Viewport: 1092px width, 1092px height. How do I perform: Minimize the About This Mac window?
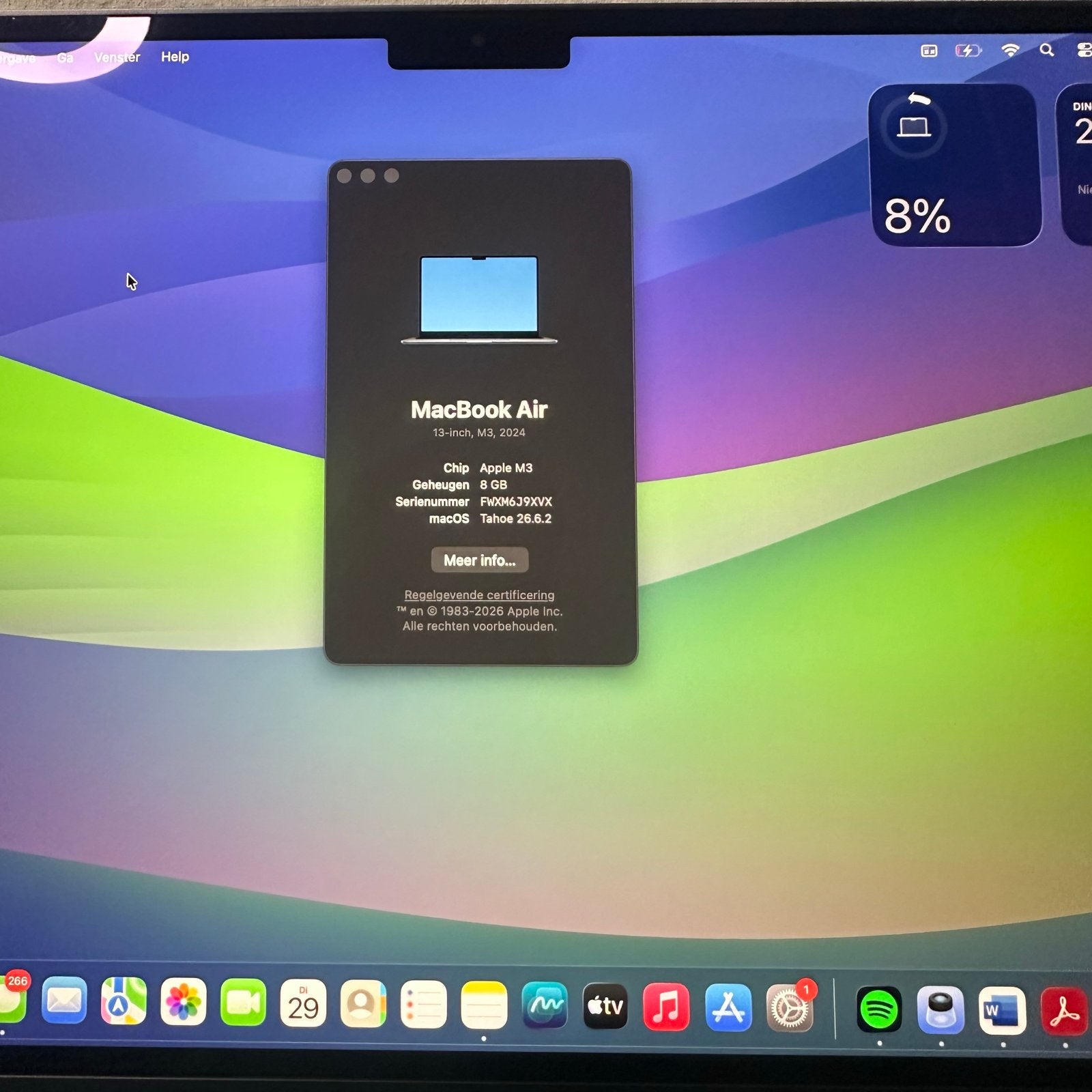click(368, 176)
